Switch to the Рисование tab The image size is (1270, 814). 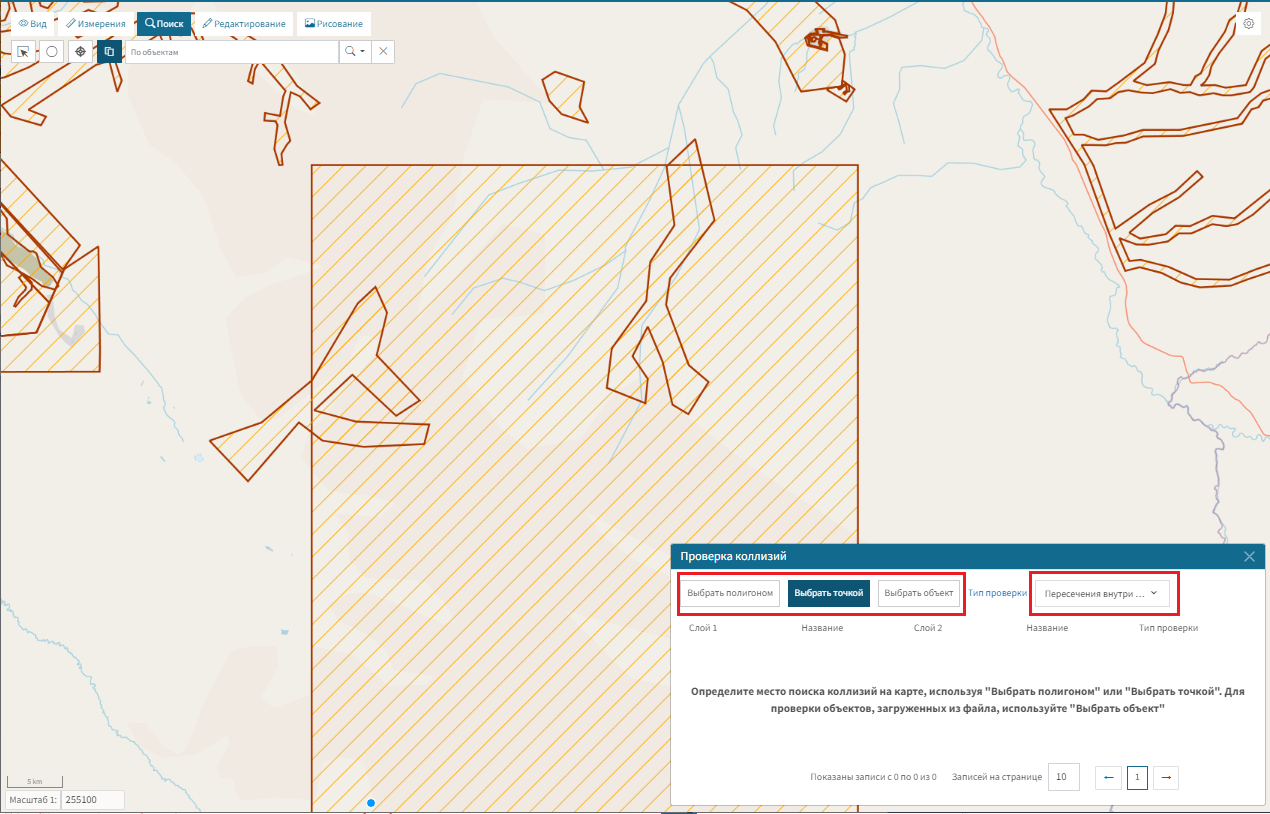(334, 23)
